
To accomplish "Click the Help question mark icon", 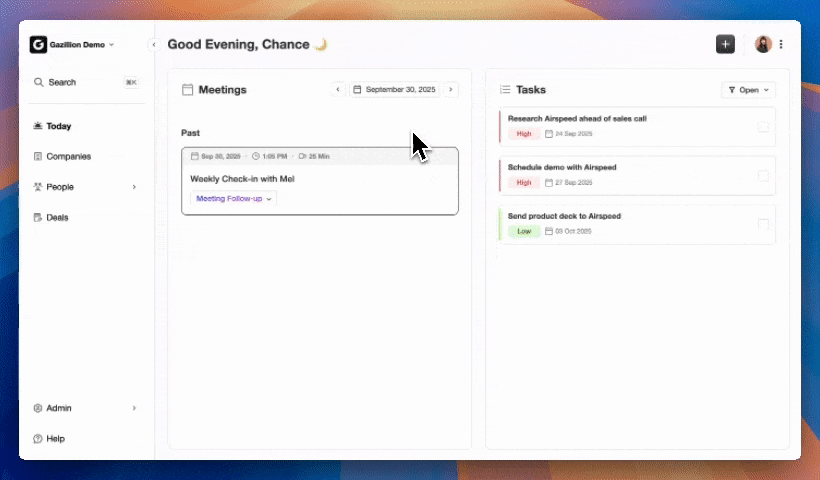I will pos(38,439).
